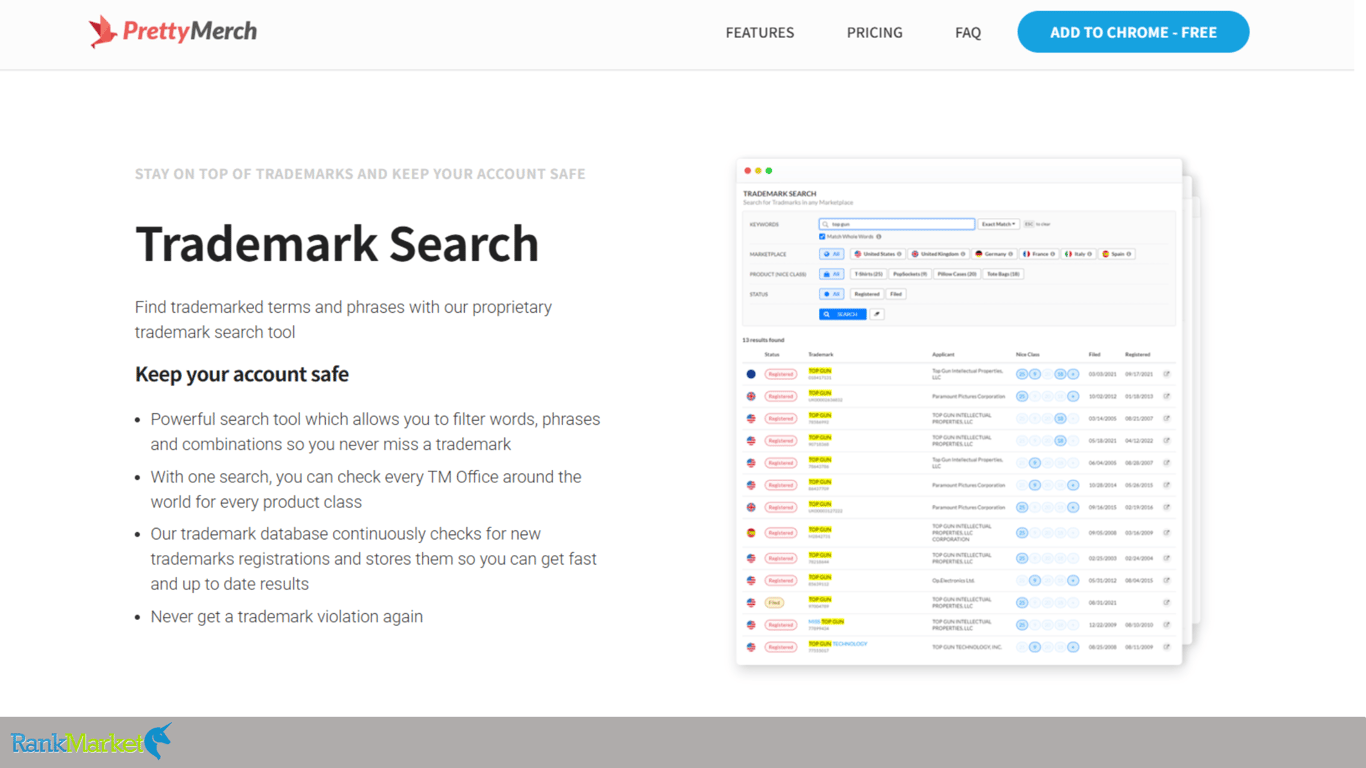The image size is (1366, 768).
Task: Select Spain marketplace filter
Action: click(1117, 254)
